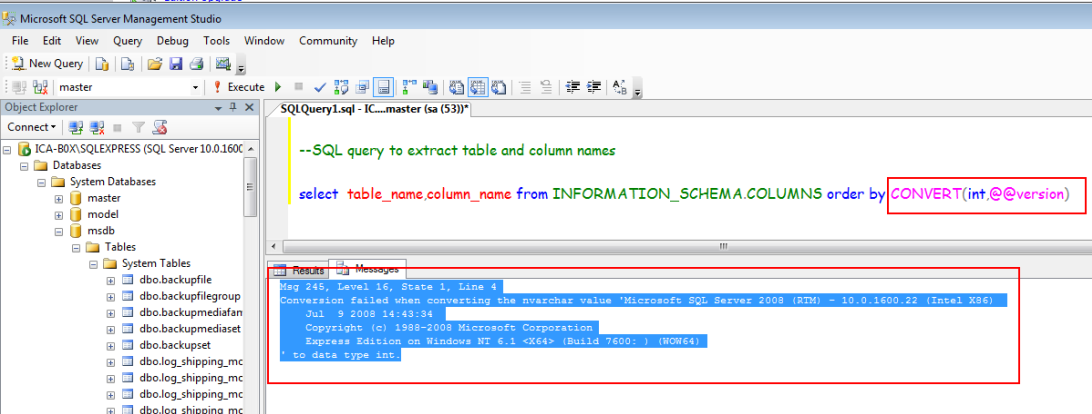This screenshot has width=1092, height=414.
Task: Expand the master database node
Action: click(x=58, y=198)
